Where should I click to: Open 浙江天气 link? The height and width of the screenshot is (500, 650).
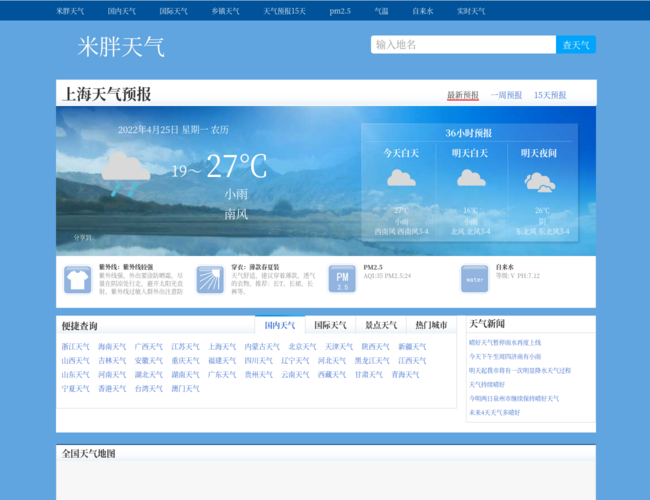coord(75,347)
